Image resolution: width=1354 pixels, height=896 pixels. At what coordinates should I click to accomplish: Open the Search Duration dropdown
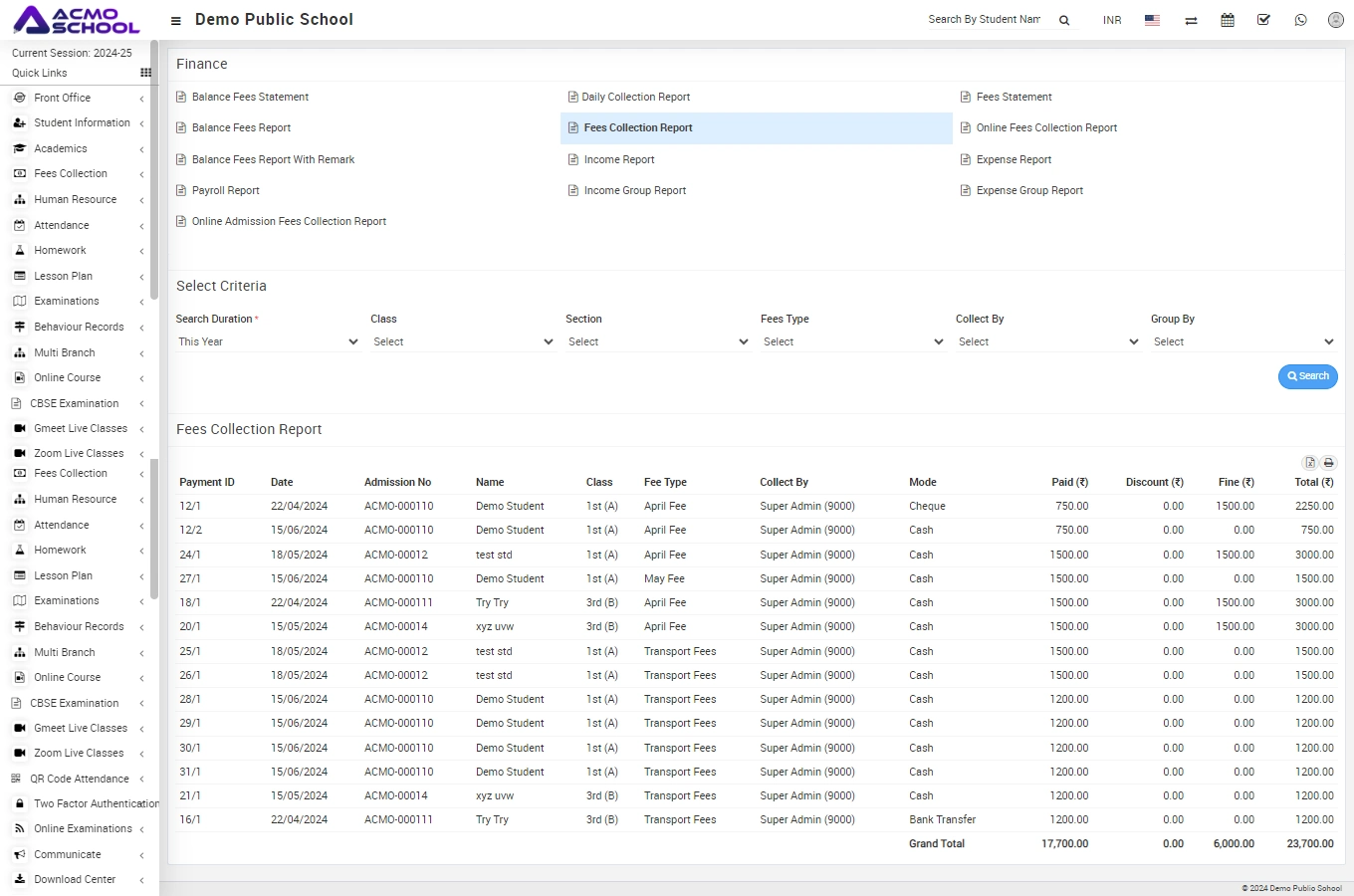pos(268,341)
